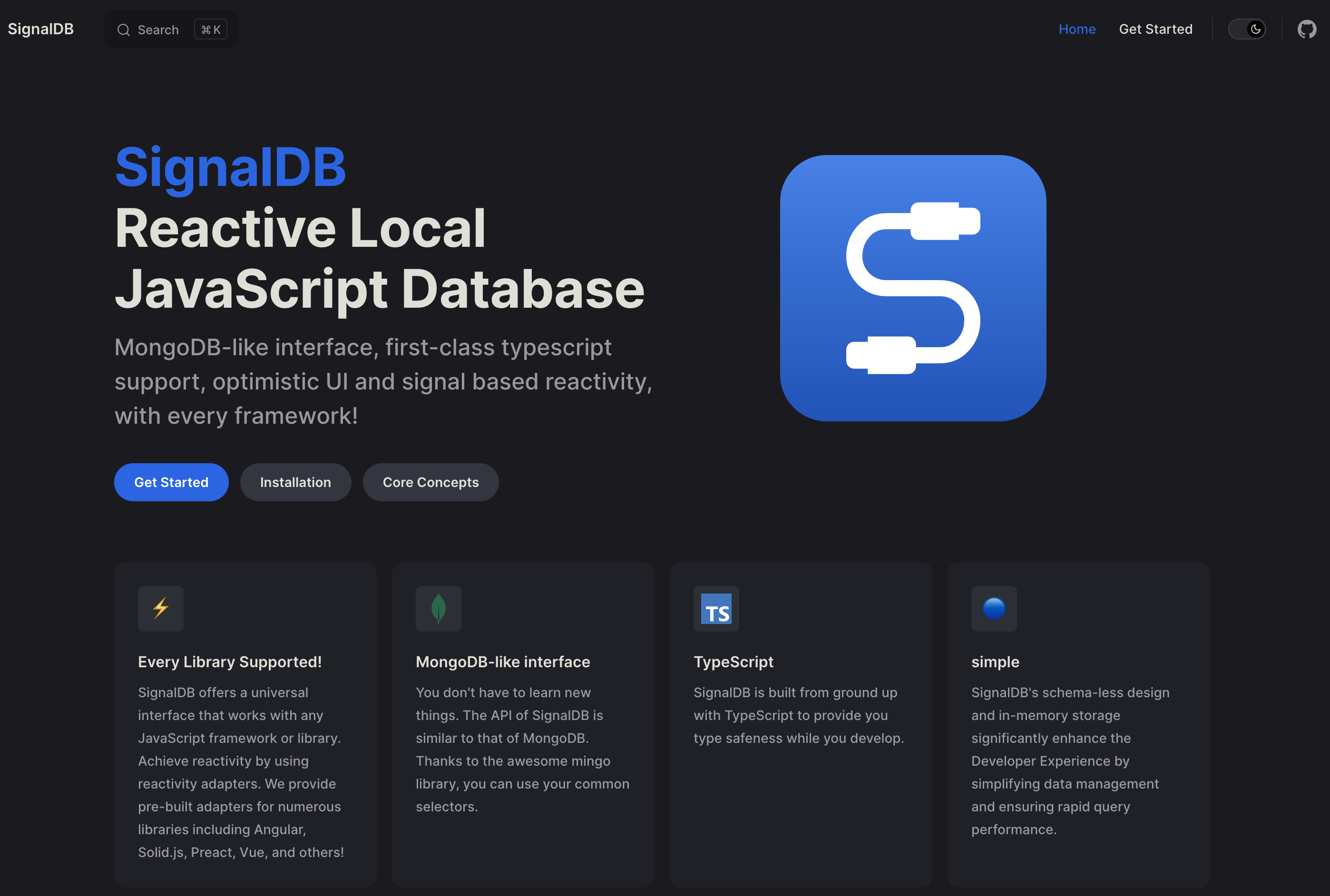Viewport: 1330px width, 896px height.
Task: Click the large SignalDB cable logo
Action: tap(913, 288)
